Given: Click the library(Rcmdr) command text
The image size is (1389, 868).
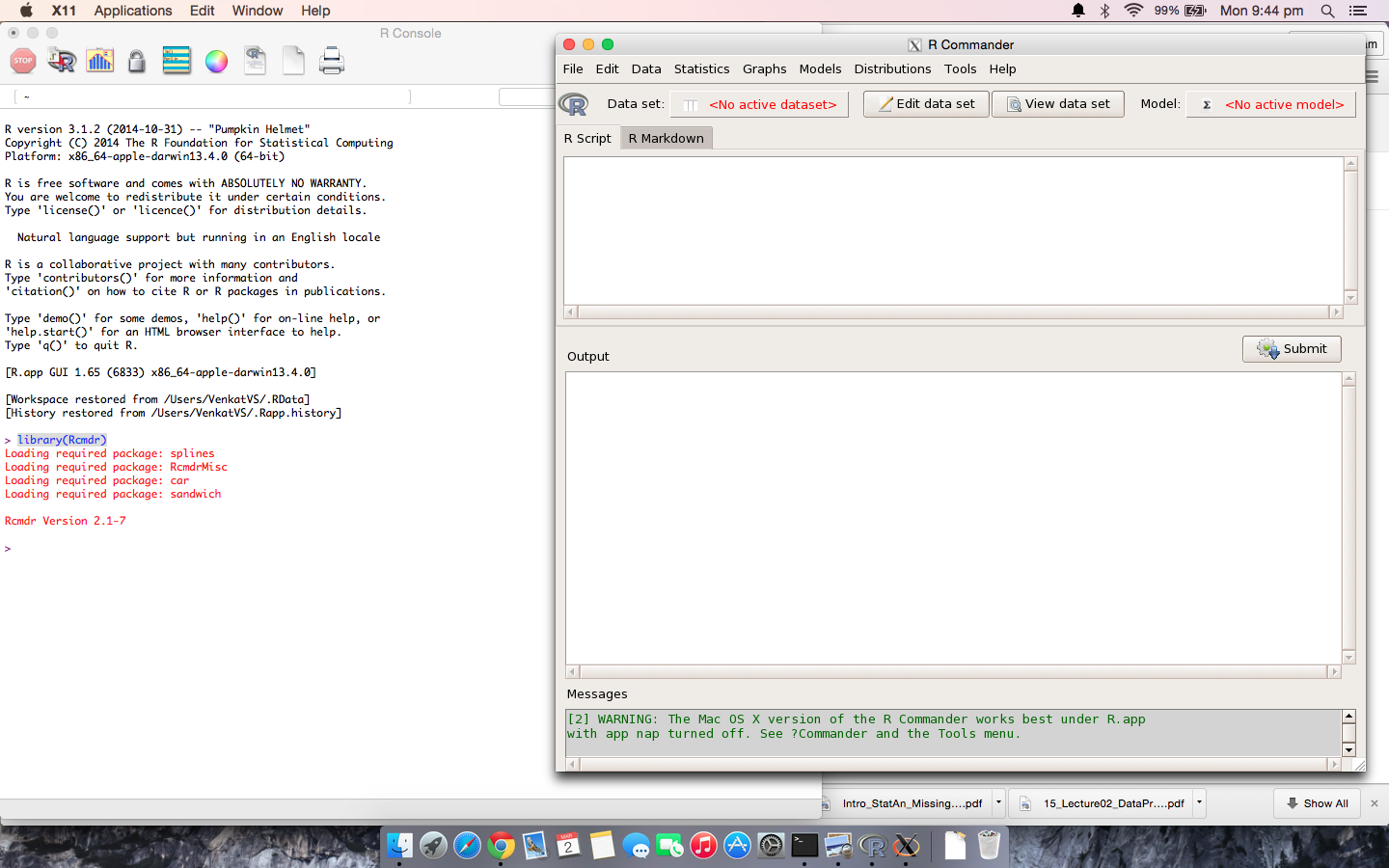Looking at the screenshot, I should pyautogui.click(x=62, y=440).
